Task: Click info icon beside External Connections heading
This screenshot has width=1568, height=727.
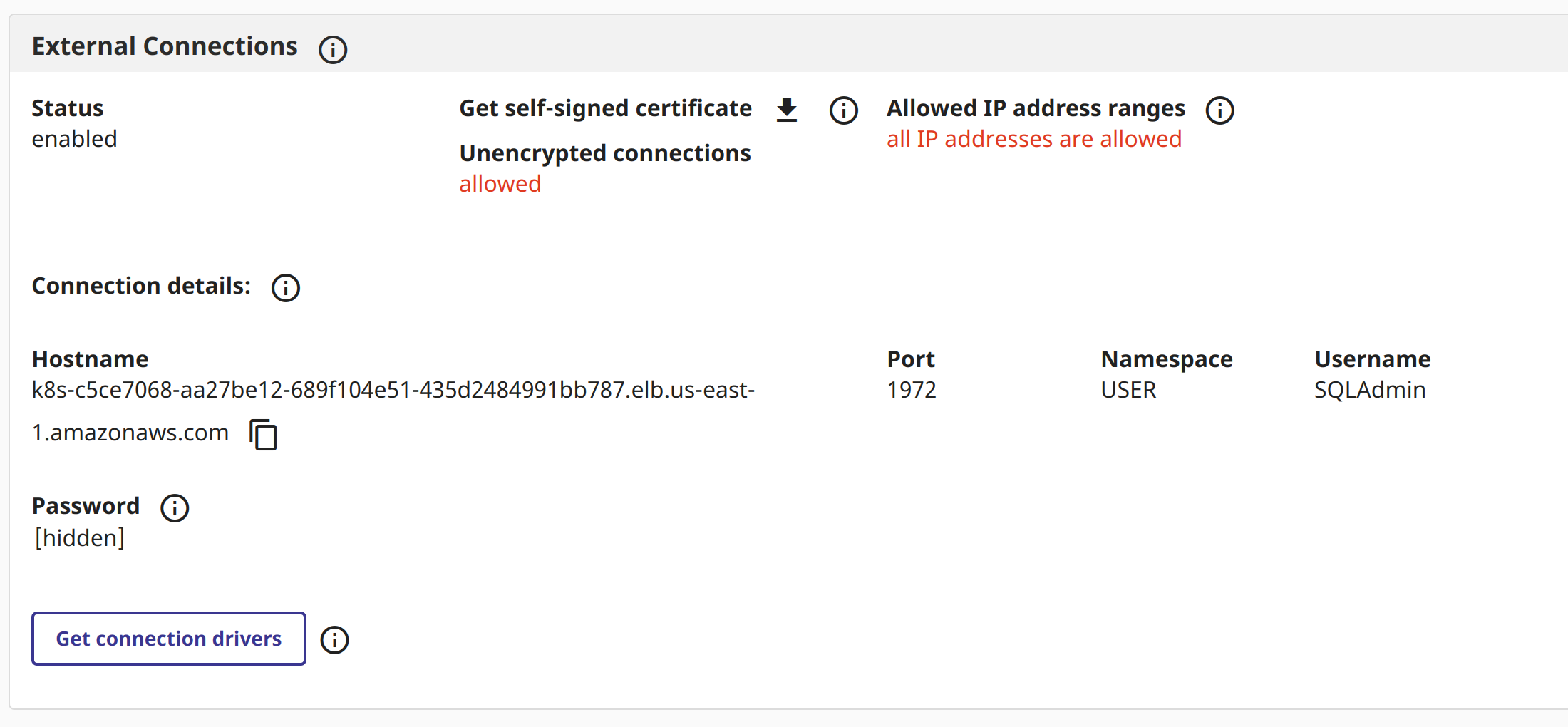Action: [x=333, y=50]
